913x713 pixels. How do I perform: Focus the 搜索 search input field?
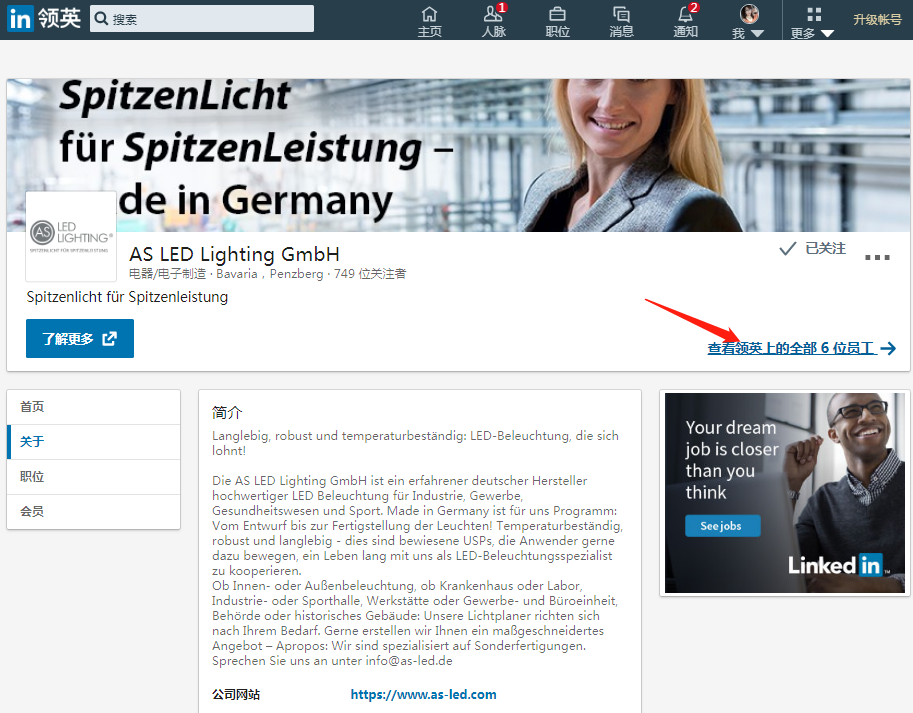[201, 19]
